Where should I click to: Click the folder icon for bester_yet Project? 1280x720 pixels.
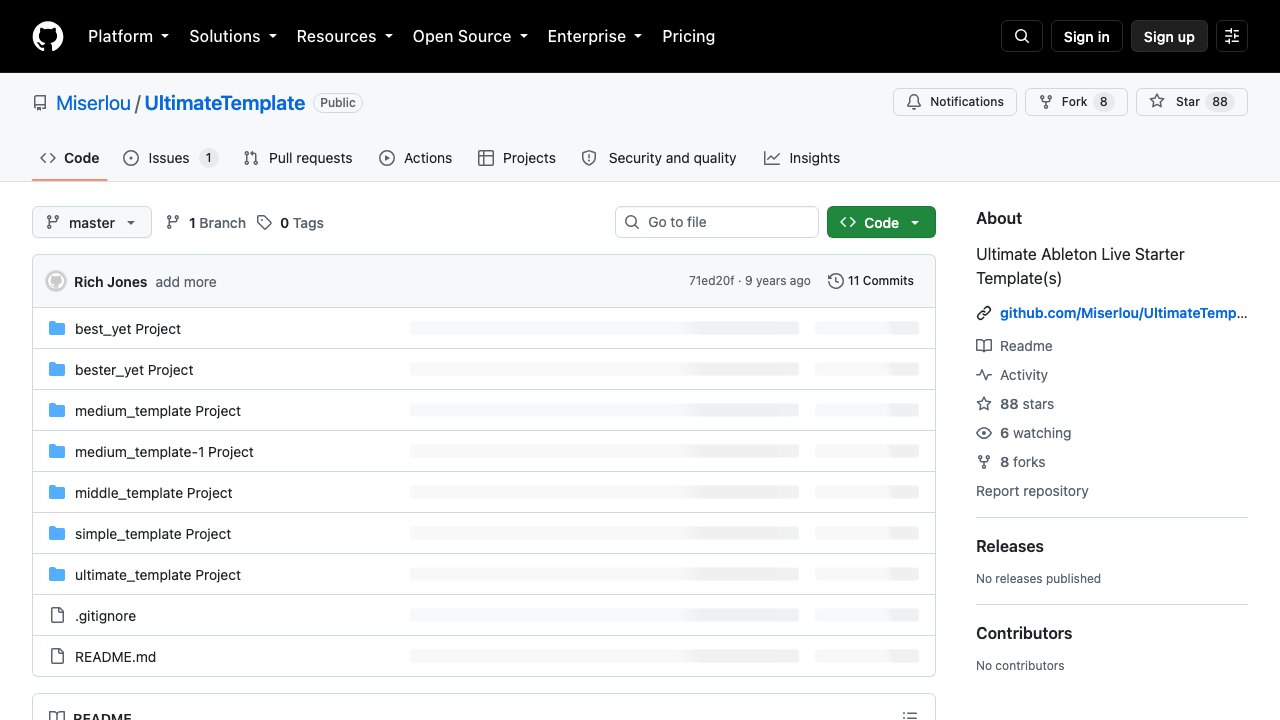(x=57, y=370)
